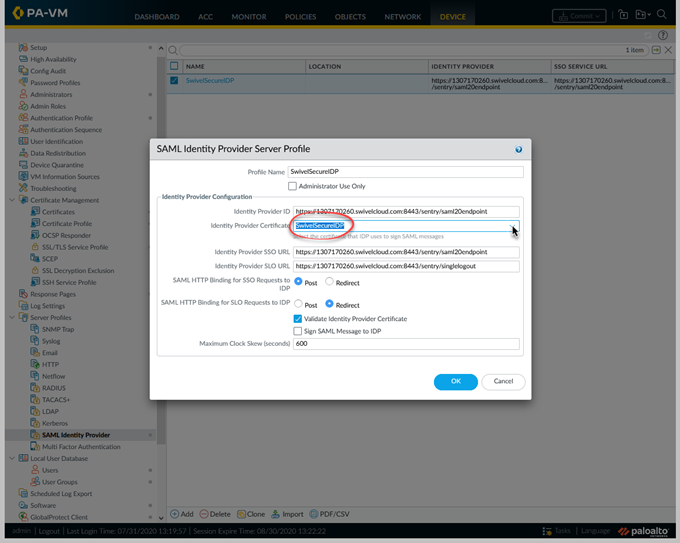The image size is (680, 543).
Task: Click the help icon in dialog title
Action: [518, 149]
